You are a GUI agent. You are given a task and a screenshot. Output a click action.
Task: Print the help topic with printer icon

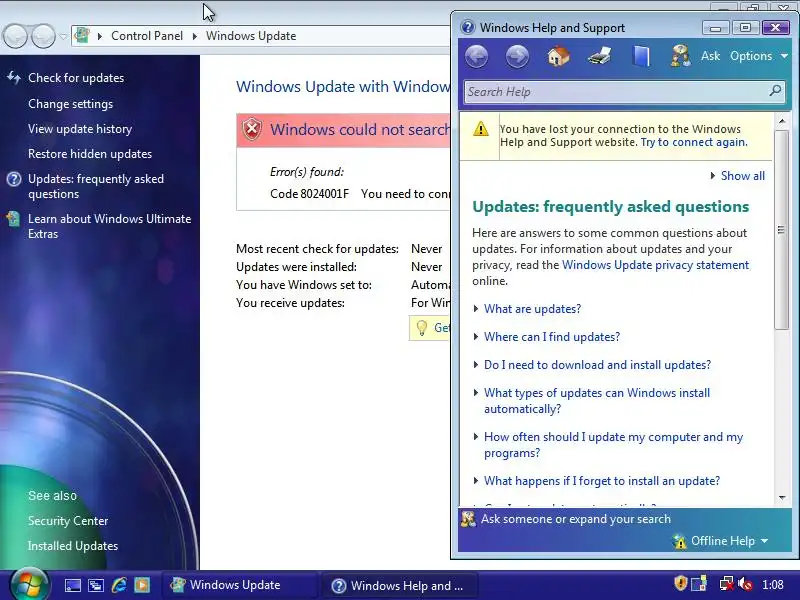[599, 56]
